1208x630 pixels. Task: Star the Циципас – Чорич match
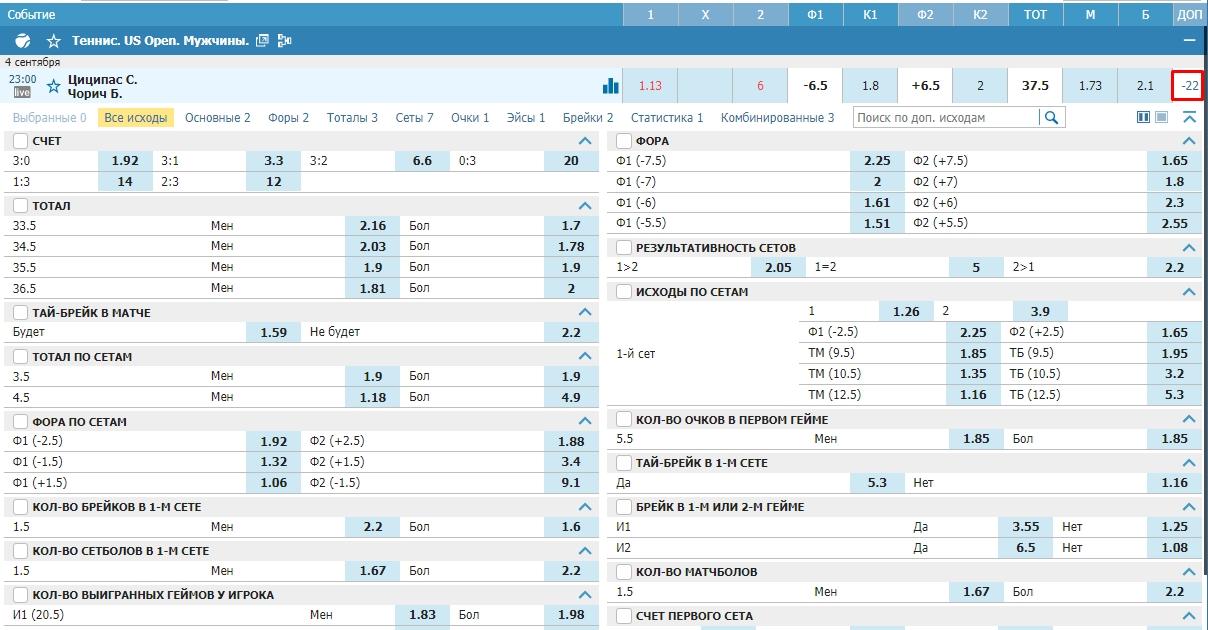tap(54, 87)
